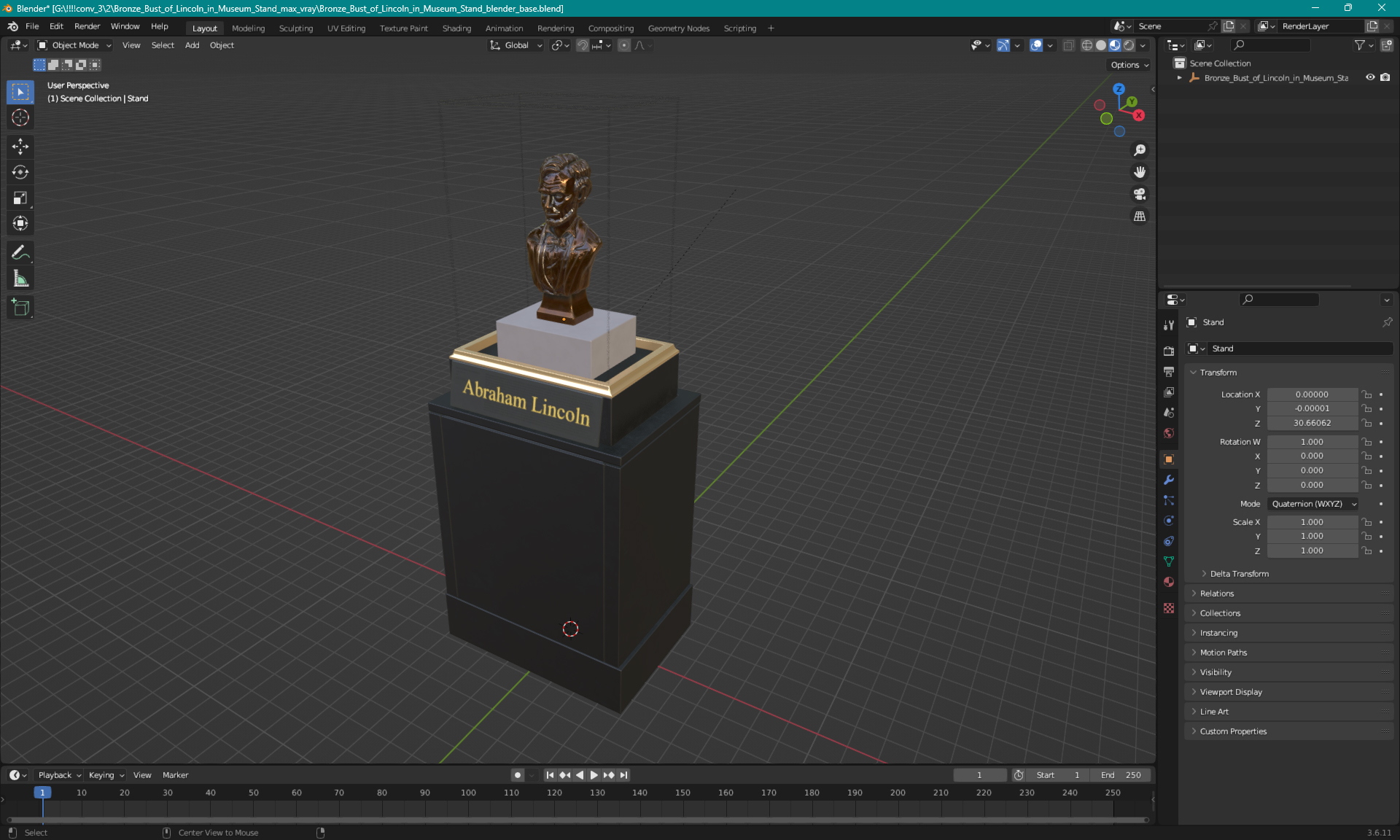Image resolution: width=1400 pixels, height=840 pixels.
Task: Open the Modifier properties wrench tab
Action: coord(1169,480)
